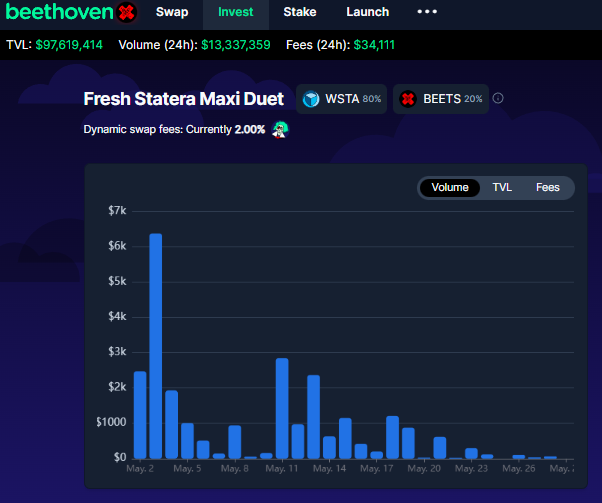
Task: Click the avatar icon beside swap fees
Action: [280, 129]
